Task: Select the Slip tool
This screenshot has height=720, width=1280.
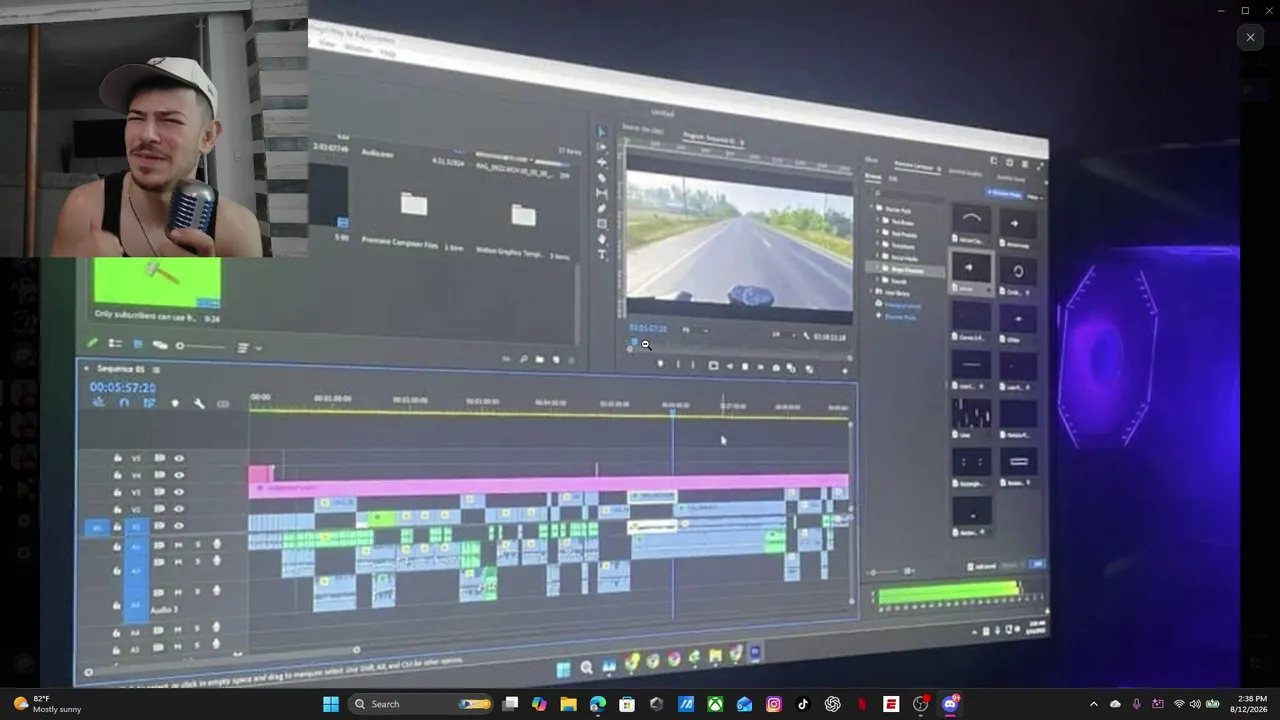Action: pos(602,193)
